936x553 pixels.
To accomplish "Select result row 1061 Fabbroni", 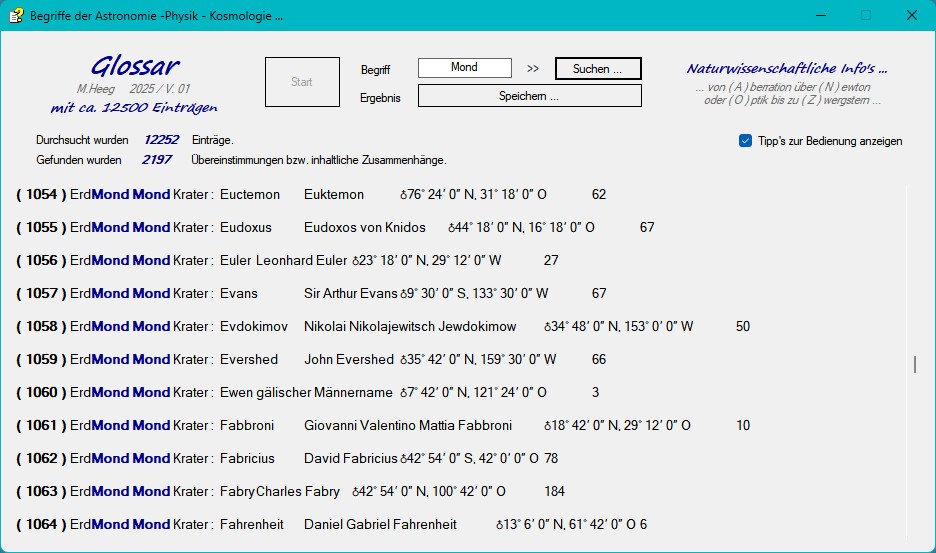I will (x=383, y=425).
